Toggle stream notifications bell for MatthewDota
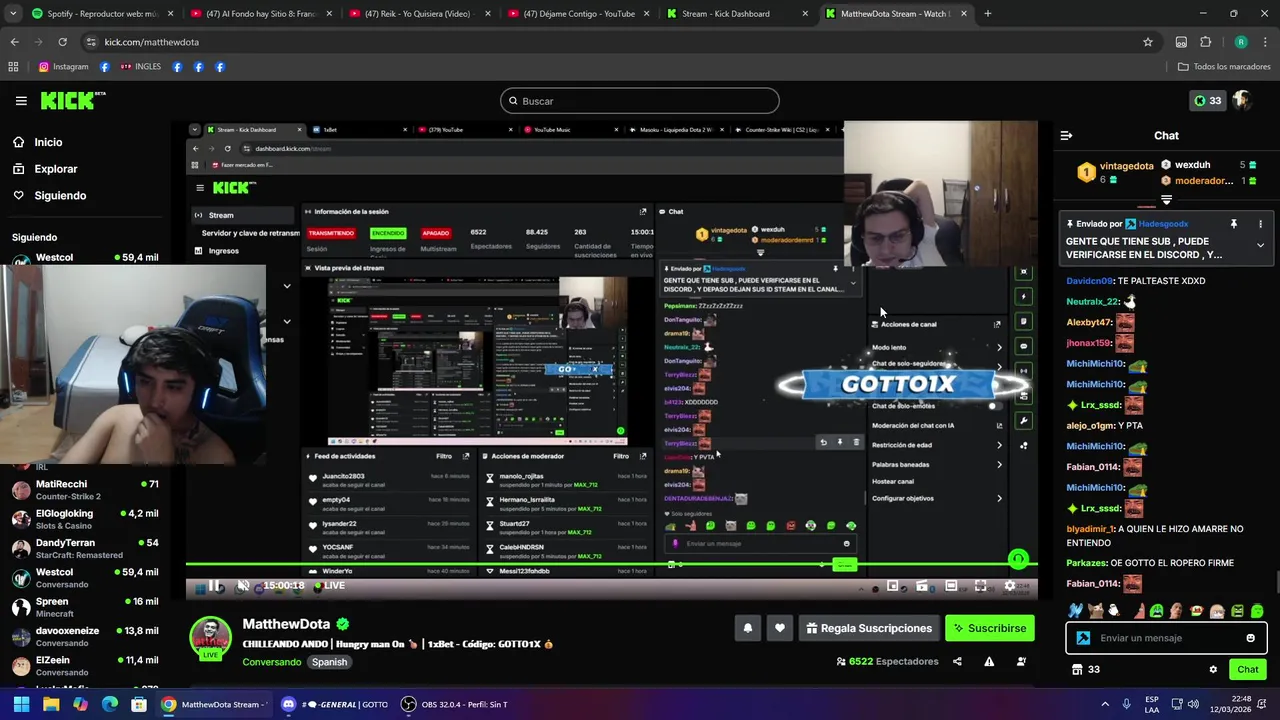1280x720 pixels. [747, 628]
